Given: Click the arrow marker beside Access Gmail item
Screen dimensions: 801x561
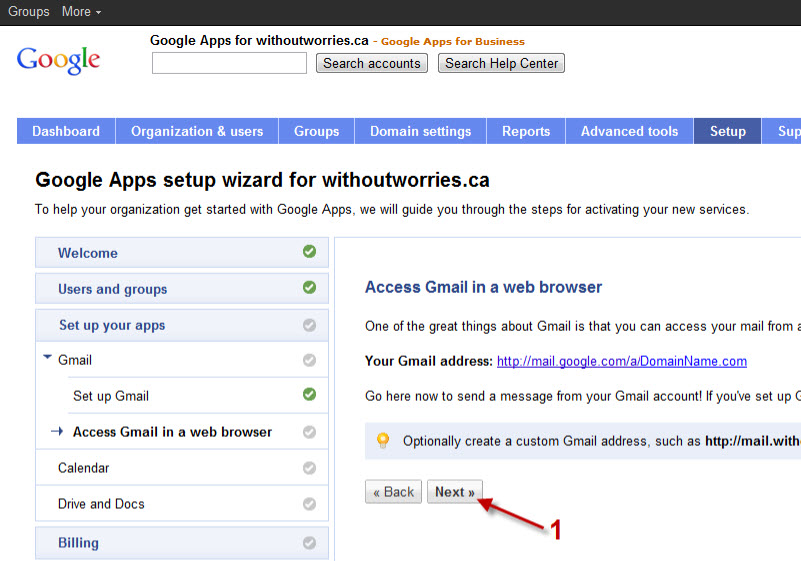Looking at the screenshot, I should pyautogui.click(x=57, y=432).
